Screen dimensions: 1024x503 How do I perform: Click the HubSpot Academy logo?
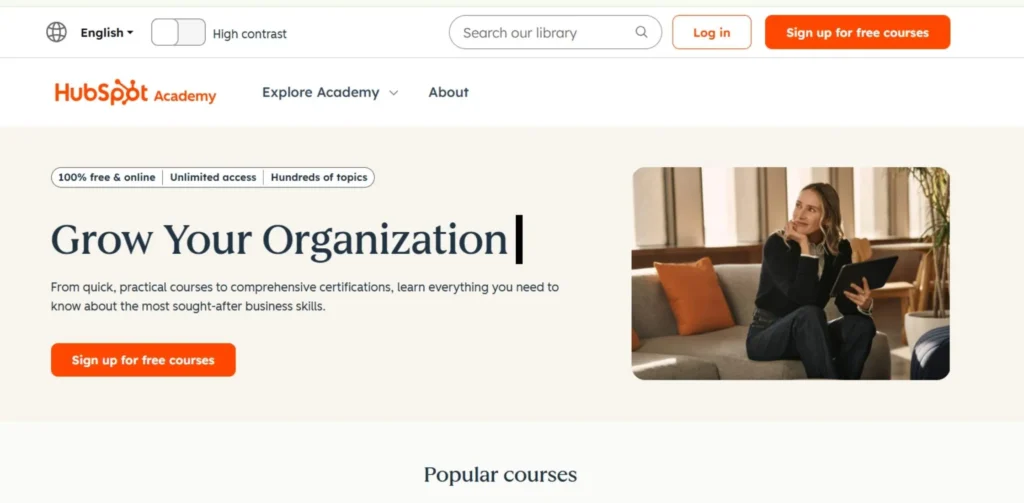pos(135,92)
